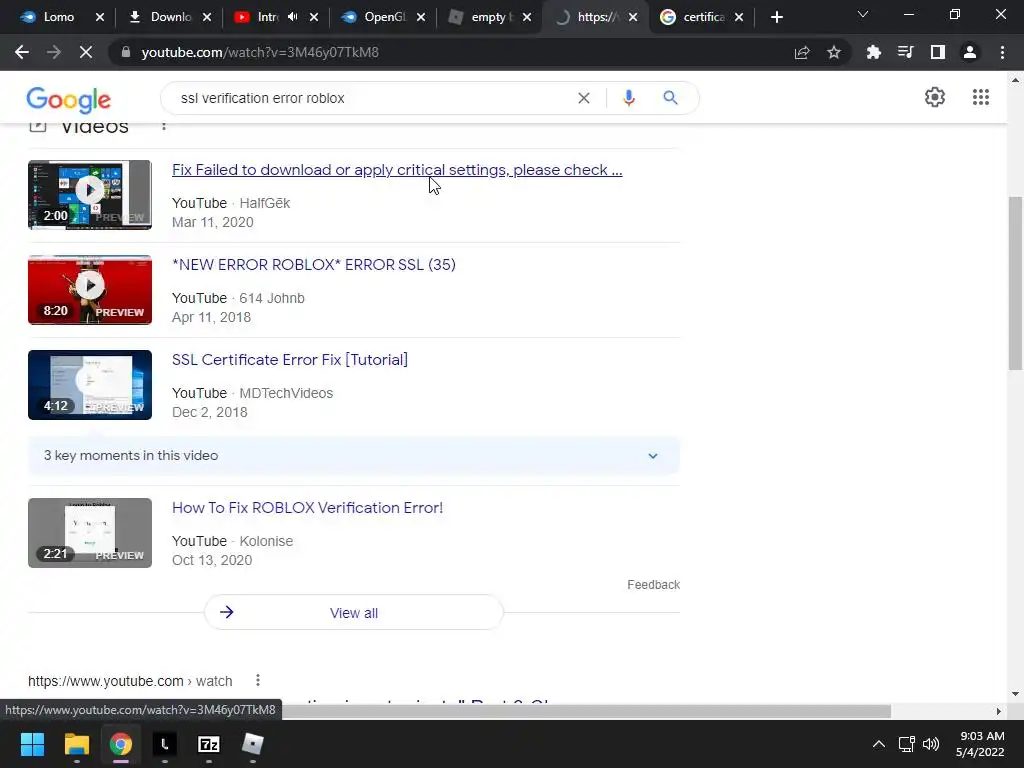Open Chrome three-dot menu
The width and height of the screenshot is (1024, 768).
1002,52
